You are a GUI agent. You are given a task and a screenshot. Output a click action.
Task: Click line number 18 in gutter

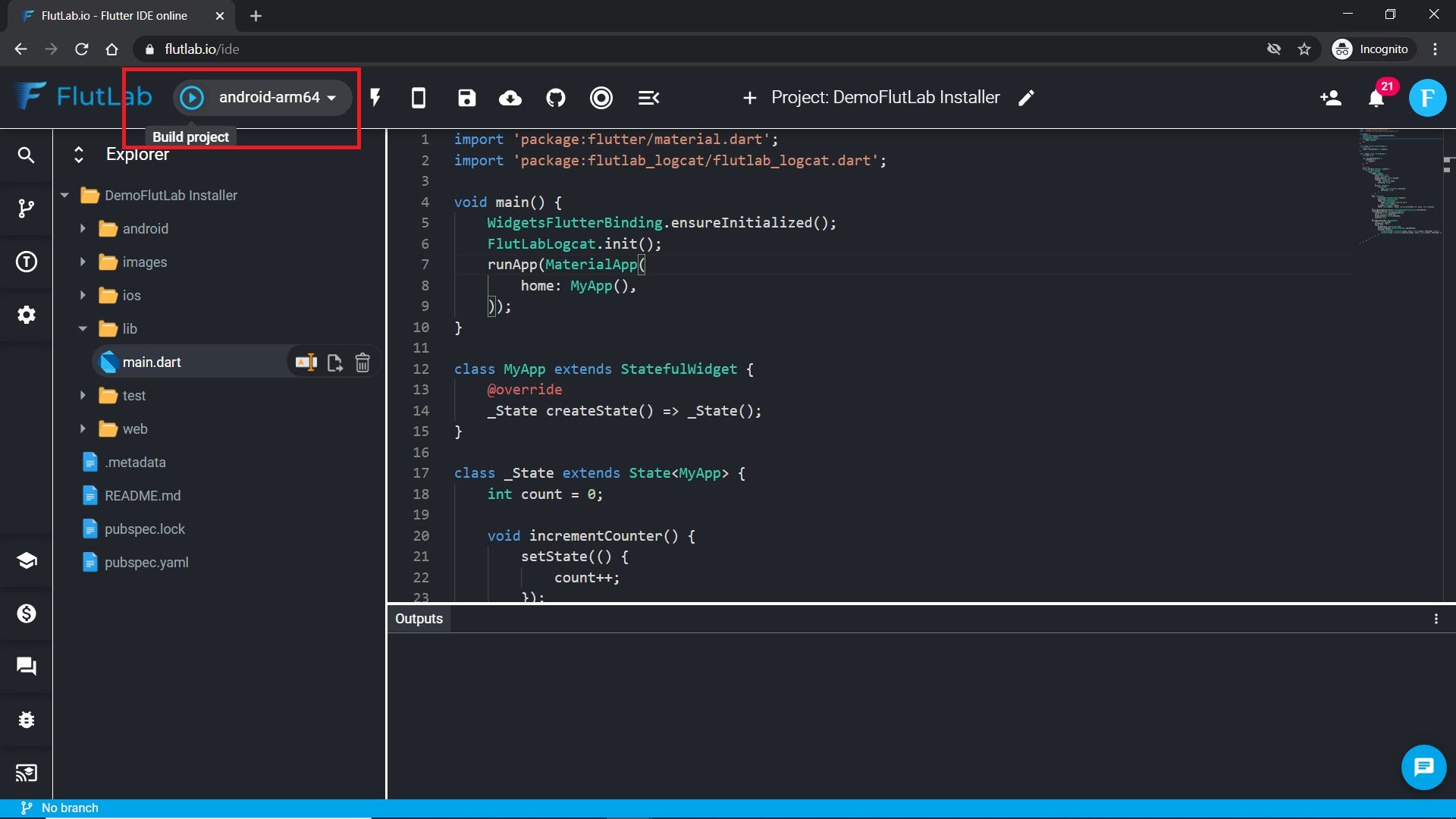click(x=421, y=494)
